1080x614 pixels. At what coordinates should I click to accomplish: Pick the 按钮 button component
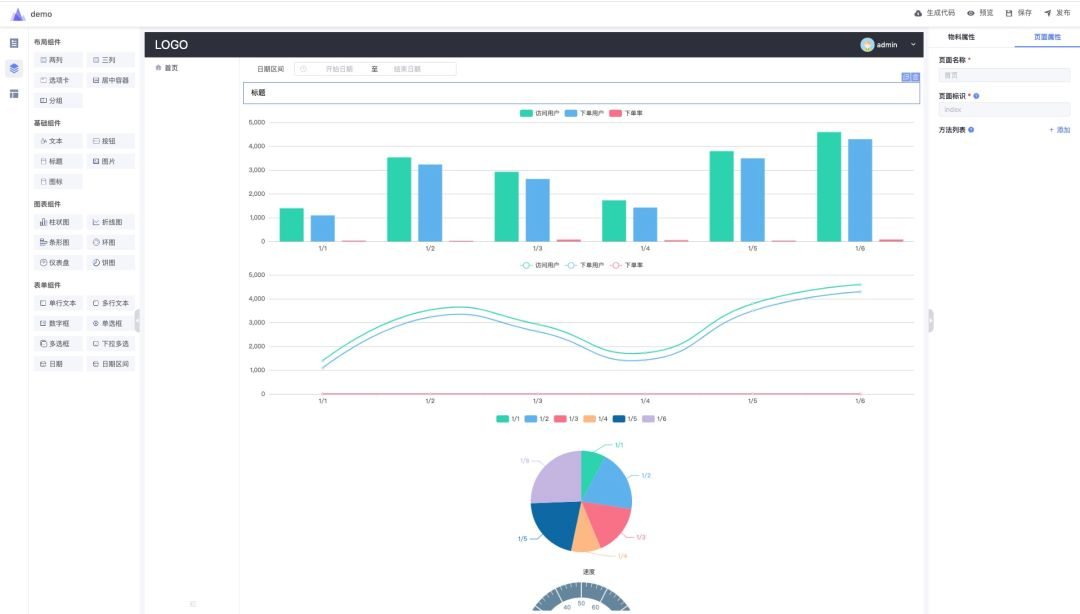pyautogui.click(x=110, y=141)
